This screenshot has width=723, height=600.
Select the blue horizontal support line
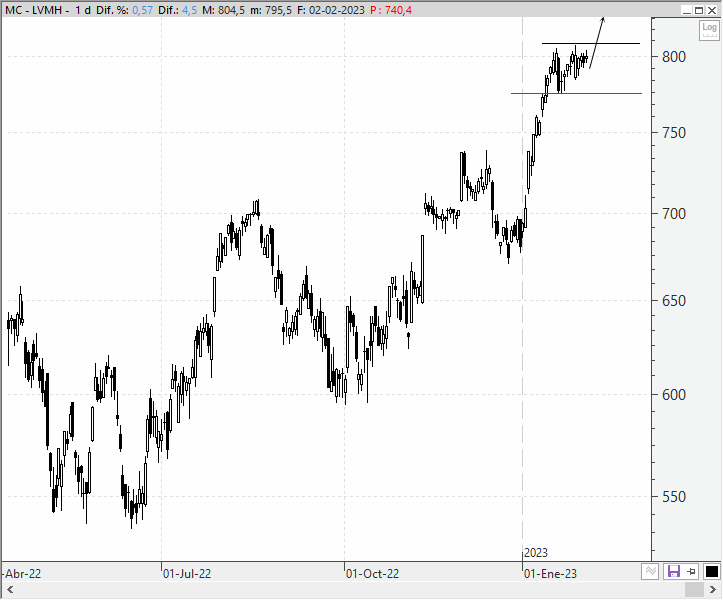click(576, 94)
